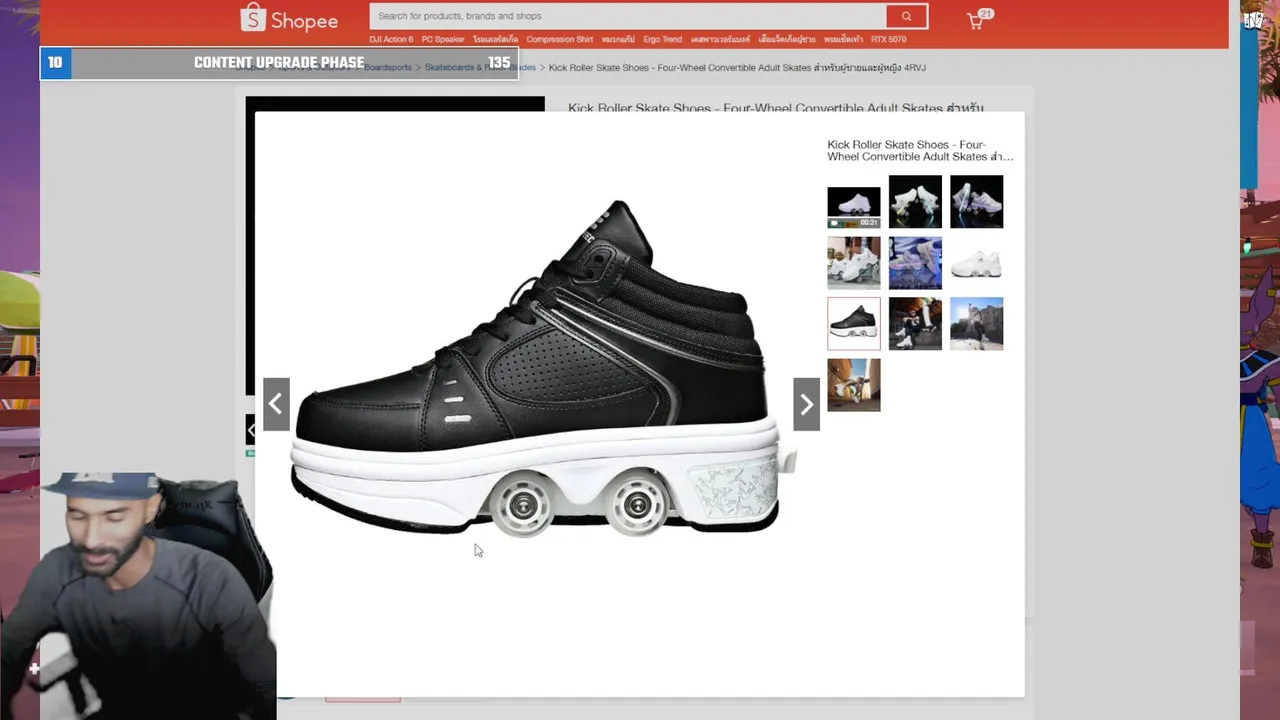
Task: Open the Ergo Trend suggestion link
Action: point(662,40)
